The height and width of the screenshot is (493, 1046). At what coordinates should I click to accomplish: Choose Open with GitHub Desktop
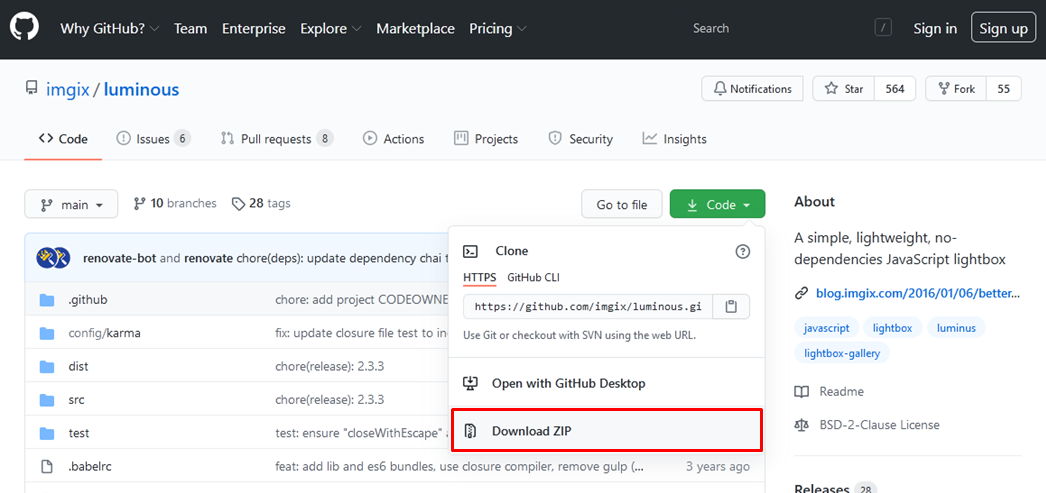pyautogui.click(x=607, y=384)
